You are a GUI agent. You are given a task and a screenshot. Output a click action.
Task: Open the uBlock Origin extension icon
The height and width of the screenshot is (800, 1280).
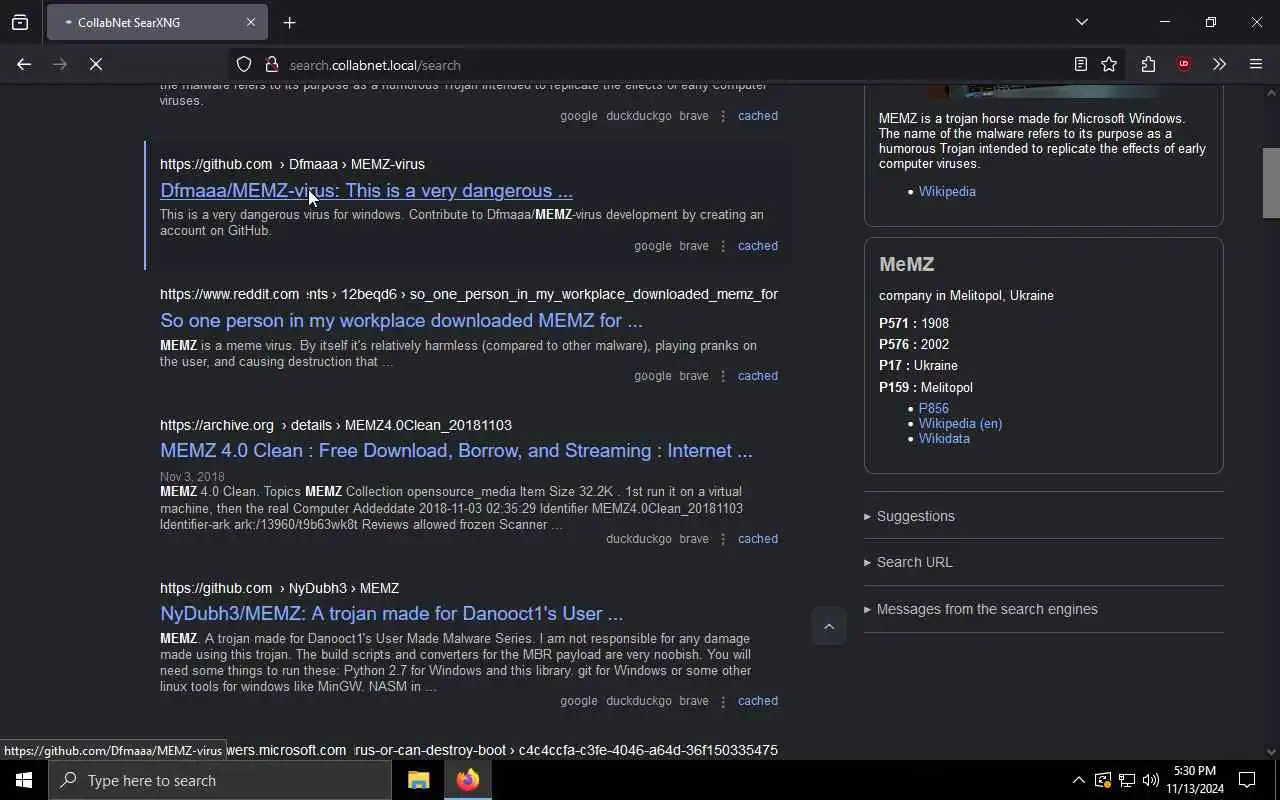point(1184,64)
